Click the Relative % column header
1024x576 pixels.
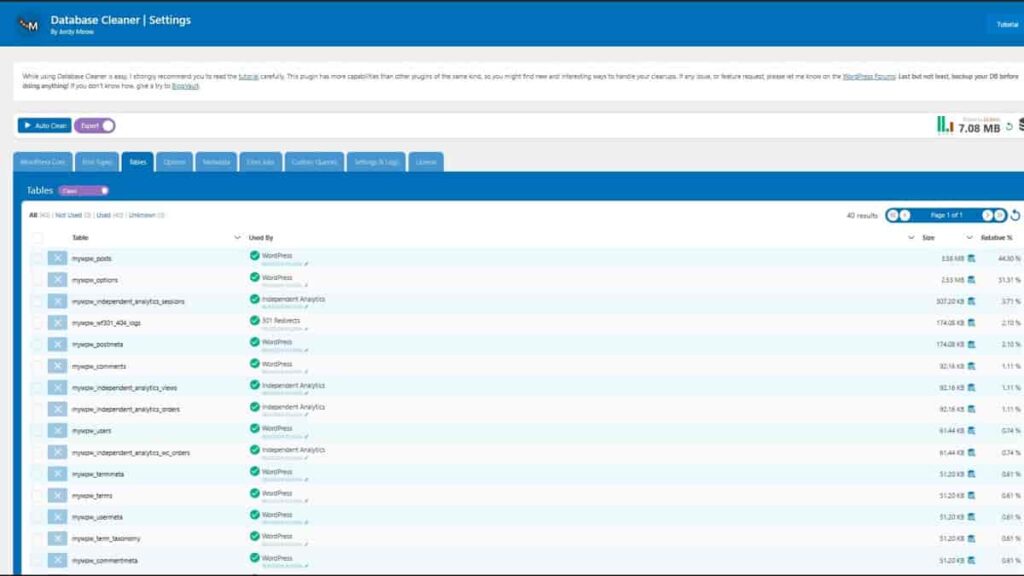click(997, 238)
